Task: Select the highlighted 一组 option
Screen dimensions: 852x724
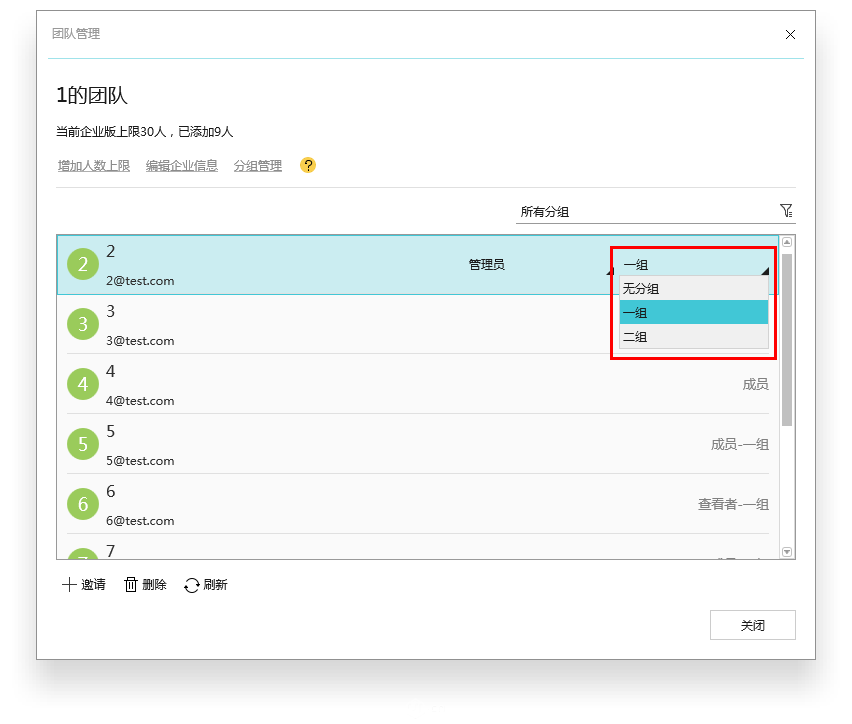Action: (694, 313)
